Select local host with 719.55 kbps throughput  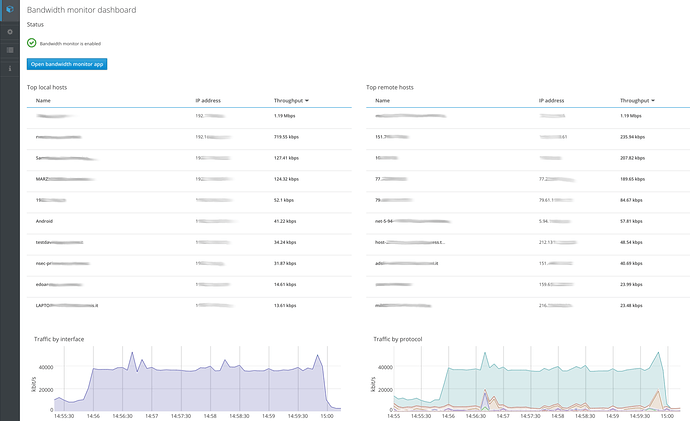[189, 137]
